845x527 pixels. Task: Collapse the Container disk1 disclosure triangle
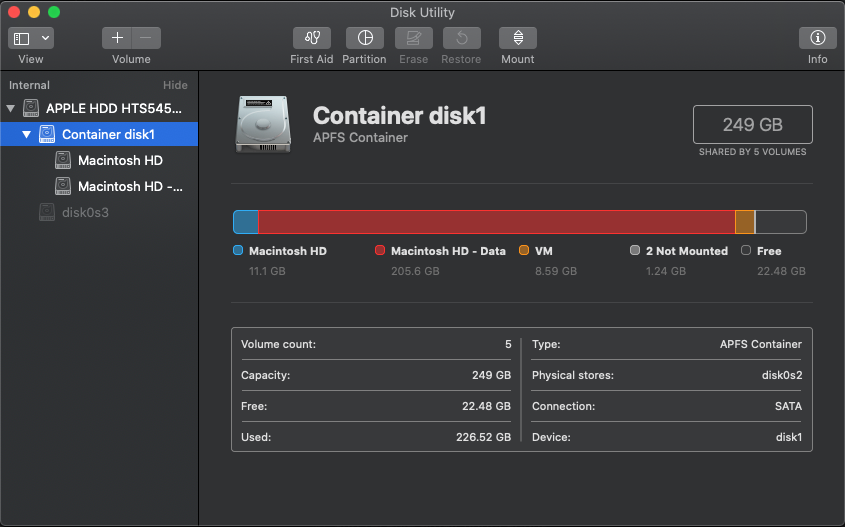point(26,134)
